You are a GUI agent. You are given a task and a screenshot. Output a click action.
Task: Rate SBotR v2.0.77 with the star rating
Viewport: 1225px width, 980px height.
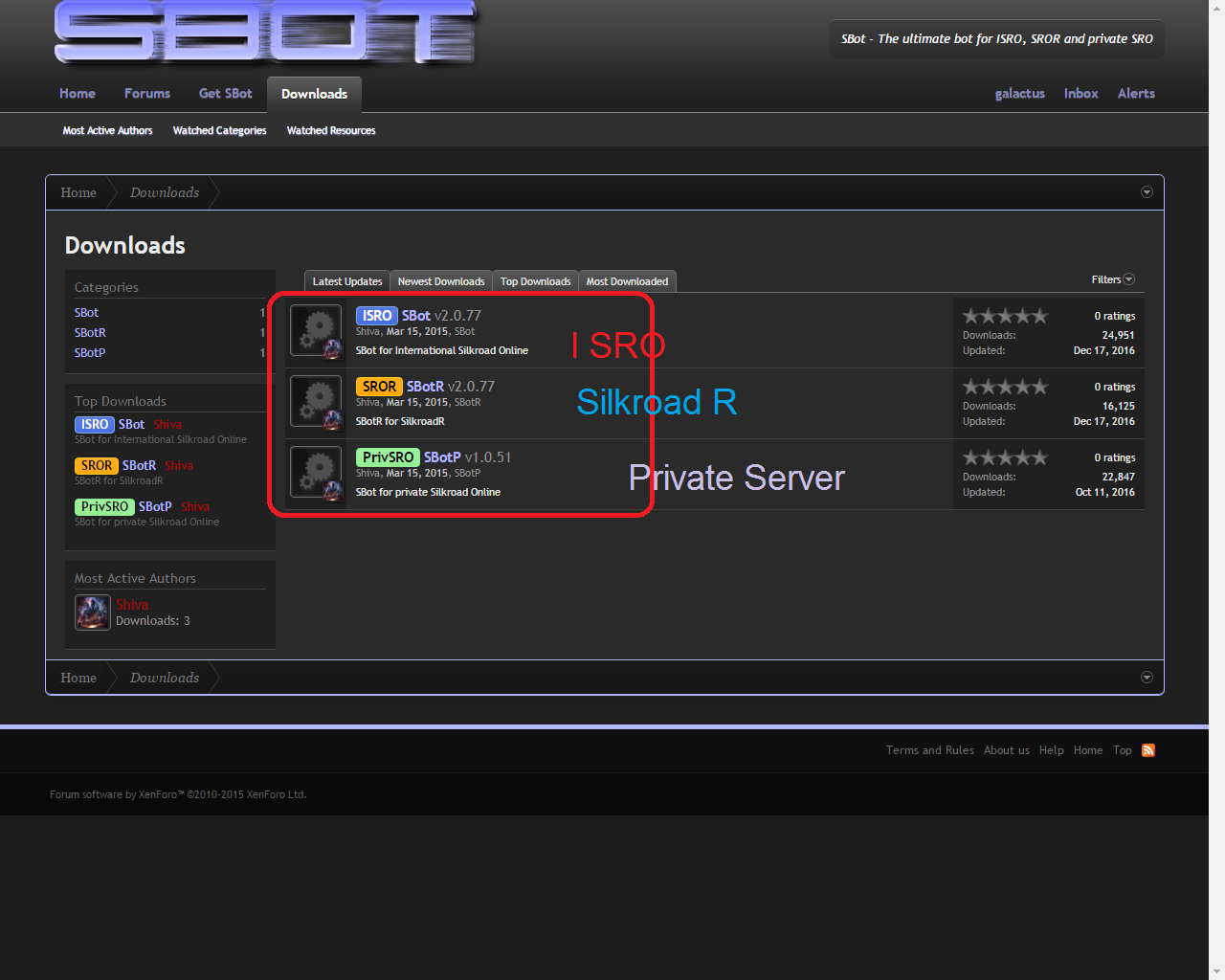[x=1005, y=387]
